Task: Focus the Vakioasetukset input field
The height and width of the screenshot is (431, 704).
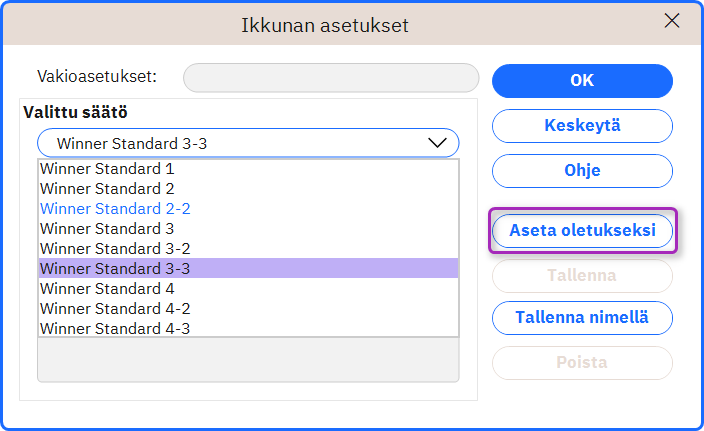Action: point(331,78)
